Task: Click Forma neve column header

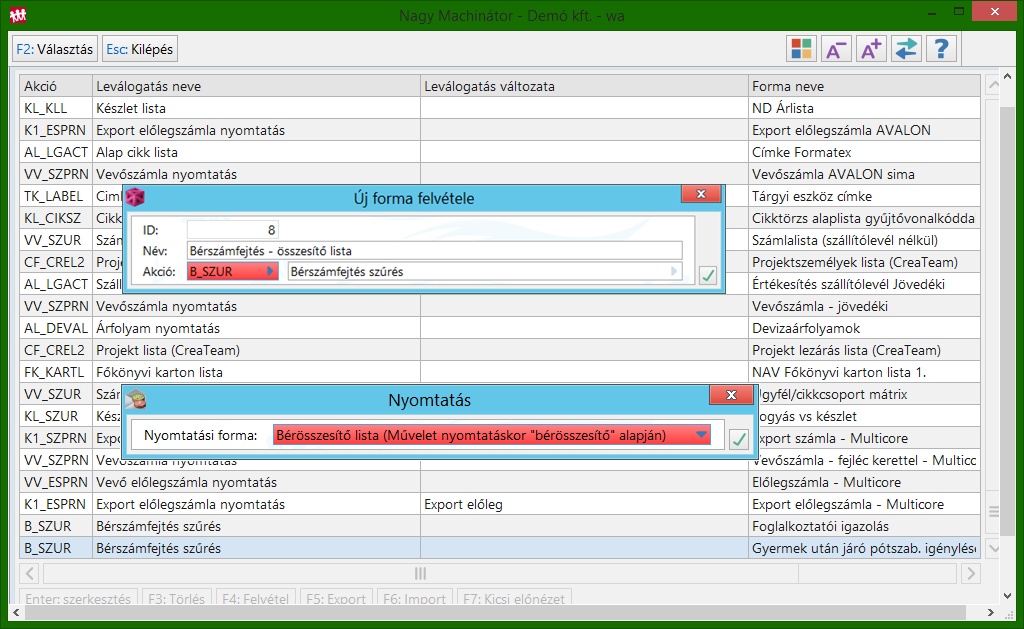Action: pyautogui.click(x=864, y=86)
